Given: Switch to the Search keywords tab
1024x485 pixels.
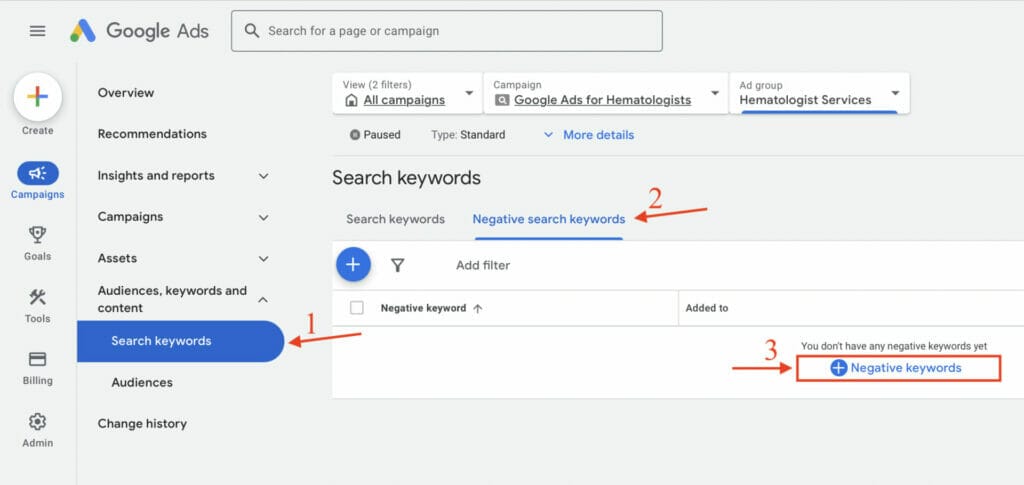Looking at the screenshot, I should click(395, 219).
